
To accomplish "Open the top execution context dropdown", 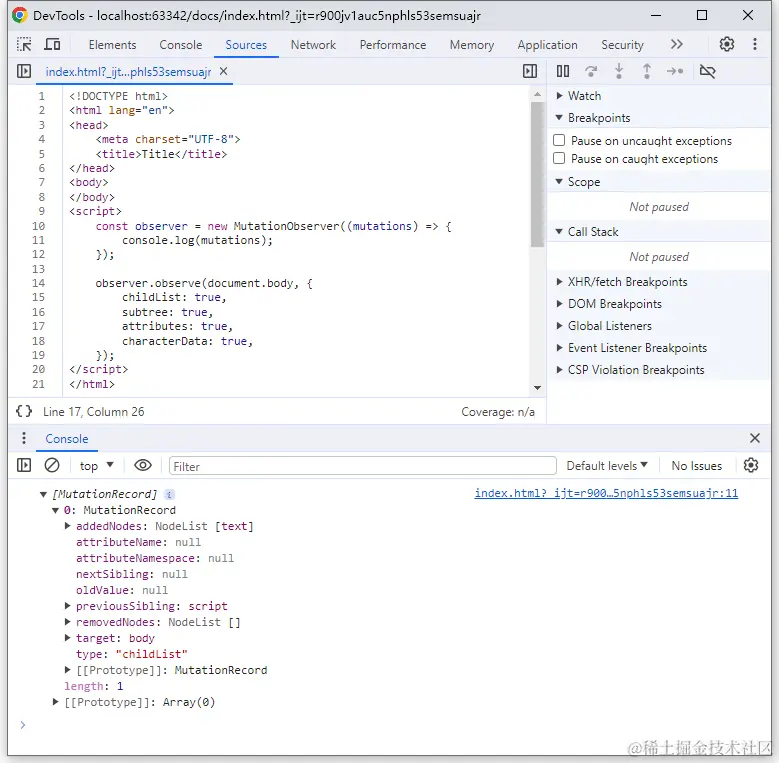I will click(96, 465).
